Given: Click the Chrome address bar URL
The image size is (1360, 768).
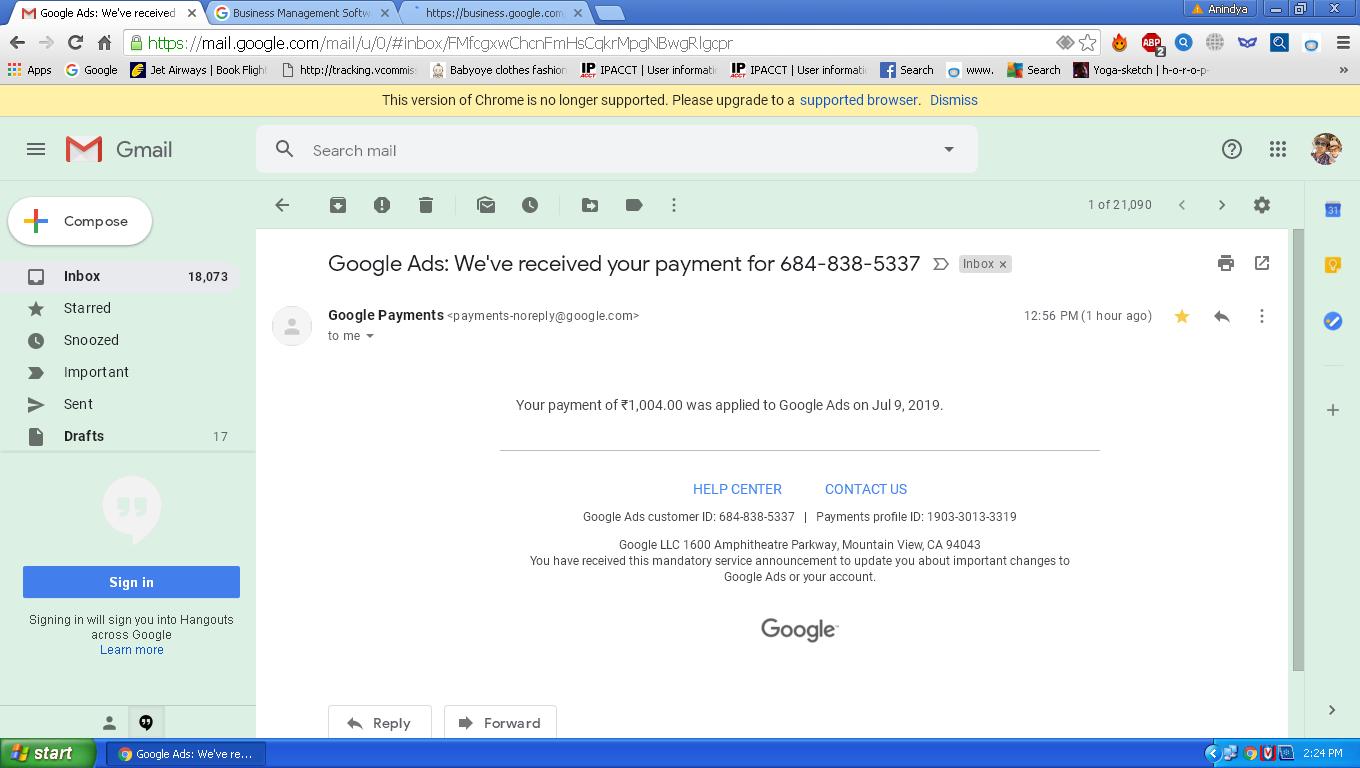Looking at the screenshot, I should (x=440, y=43).
